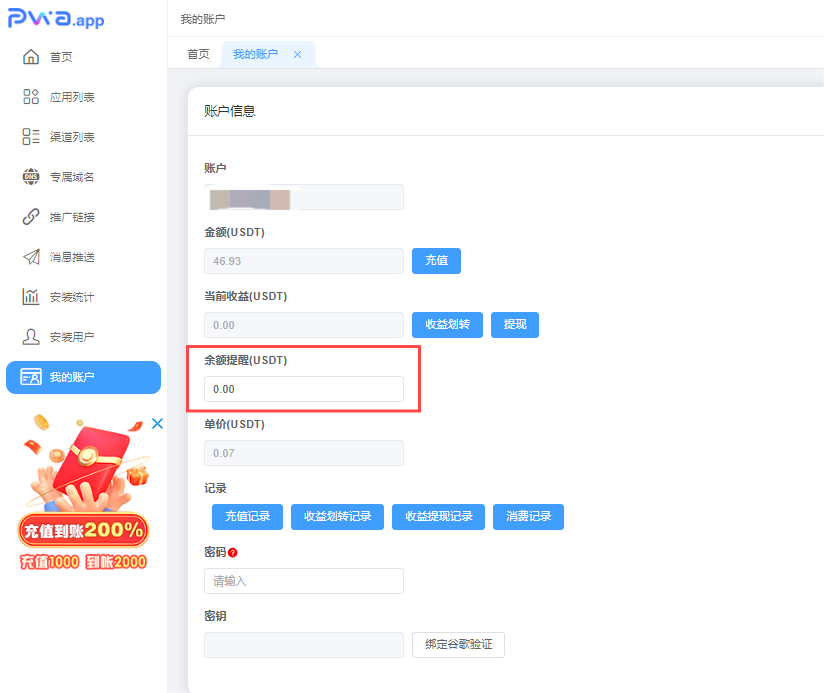The image size is (824, 693).
Task: Click the 专属域名 DNS globe icon
Action: 31,177
